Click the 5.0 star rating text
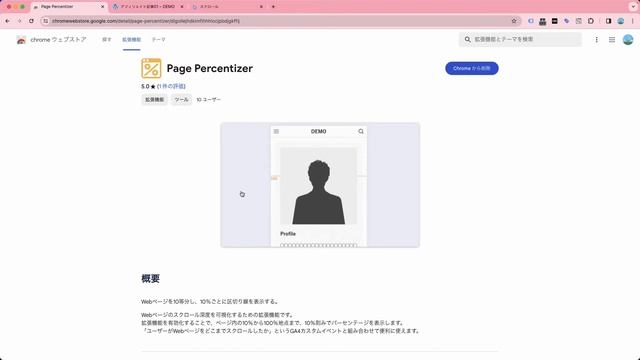 [148, 87]
